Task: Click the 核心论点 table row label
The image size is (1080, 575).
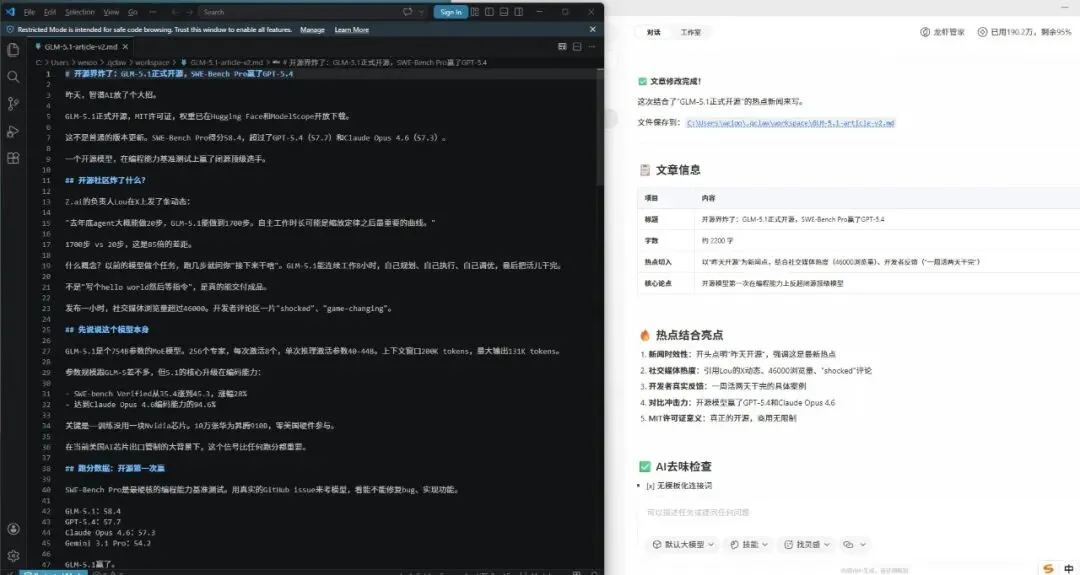Action: [x=658, y=283]
